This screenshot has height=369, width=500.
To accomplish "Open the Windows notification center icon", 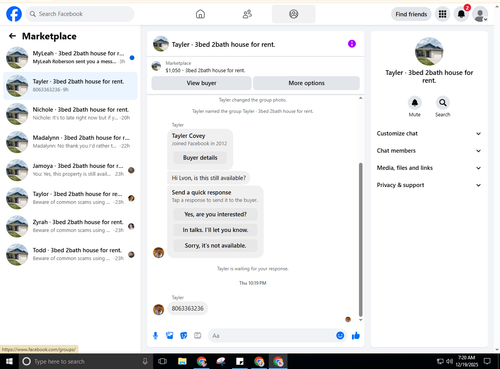I will (487, 361).
